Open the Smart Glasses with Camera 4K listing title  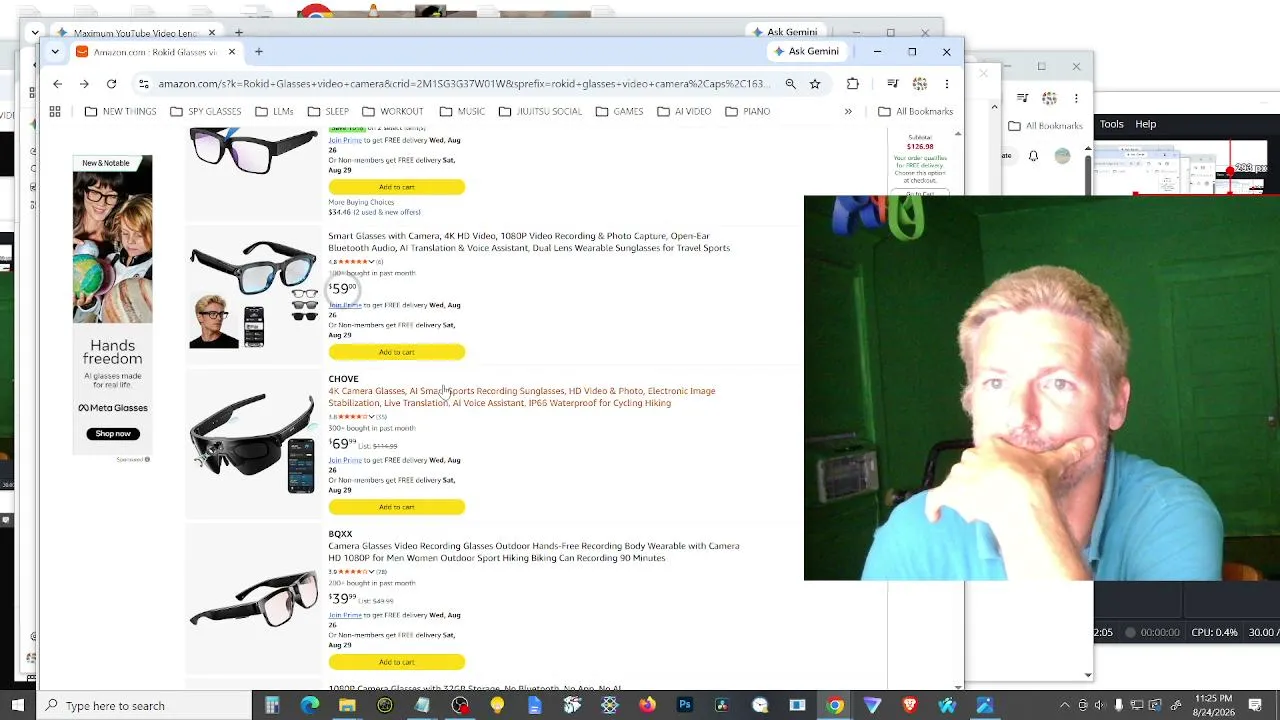[529, 242]
